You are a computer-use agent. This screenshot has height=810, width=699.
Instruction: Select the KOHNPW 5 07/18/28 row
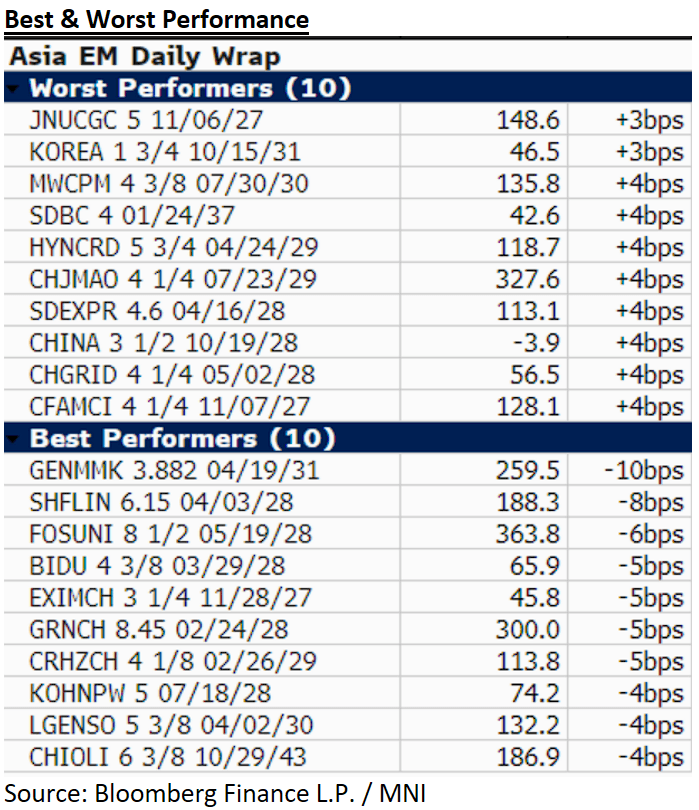coord(152,693)
